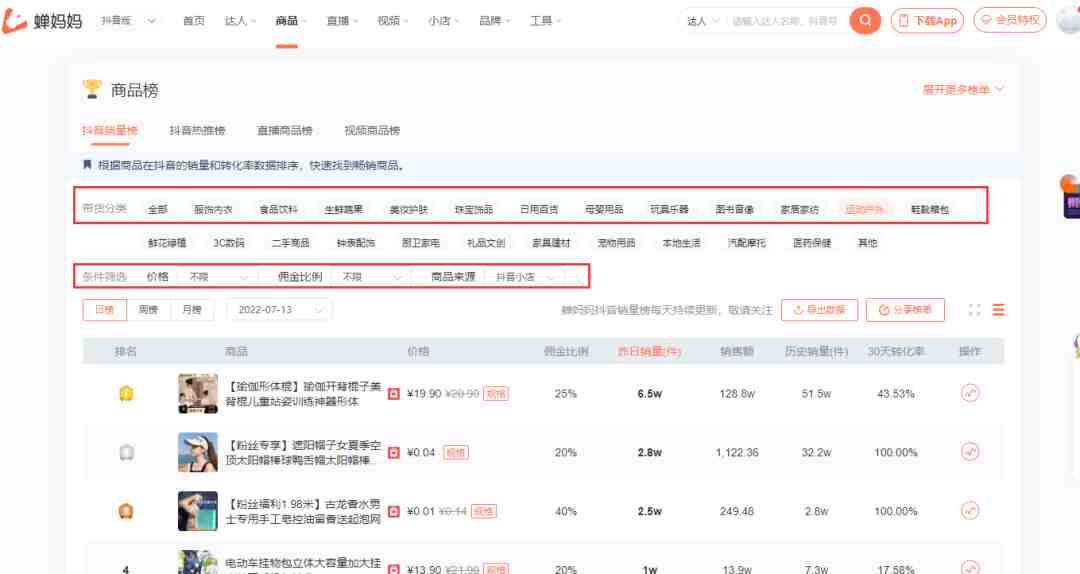Open the 遮阳帽子女夏季 product title link
The width and height of the screenshot is (1080, 574).
coord(303,452)
